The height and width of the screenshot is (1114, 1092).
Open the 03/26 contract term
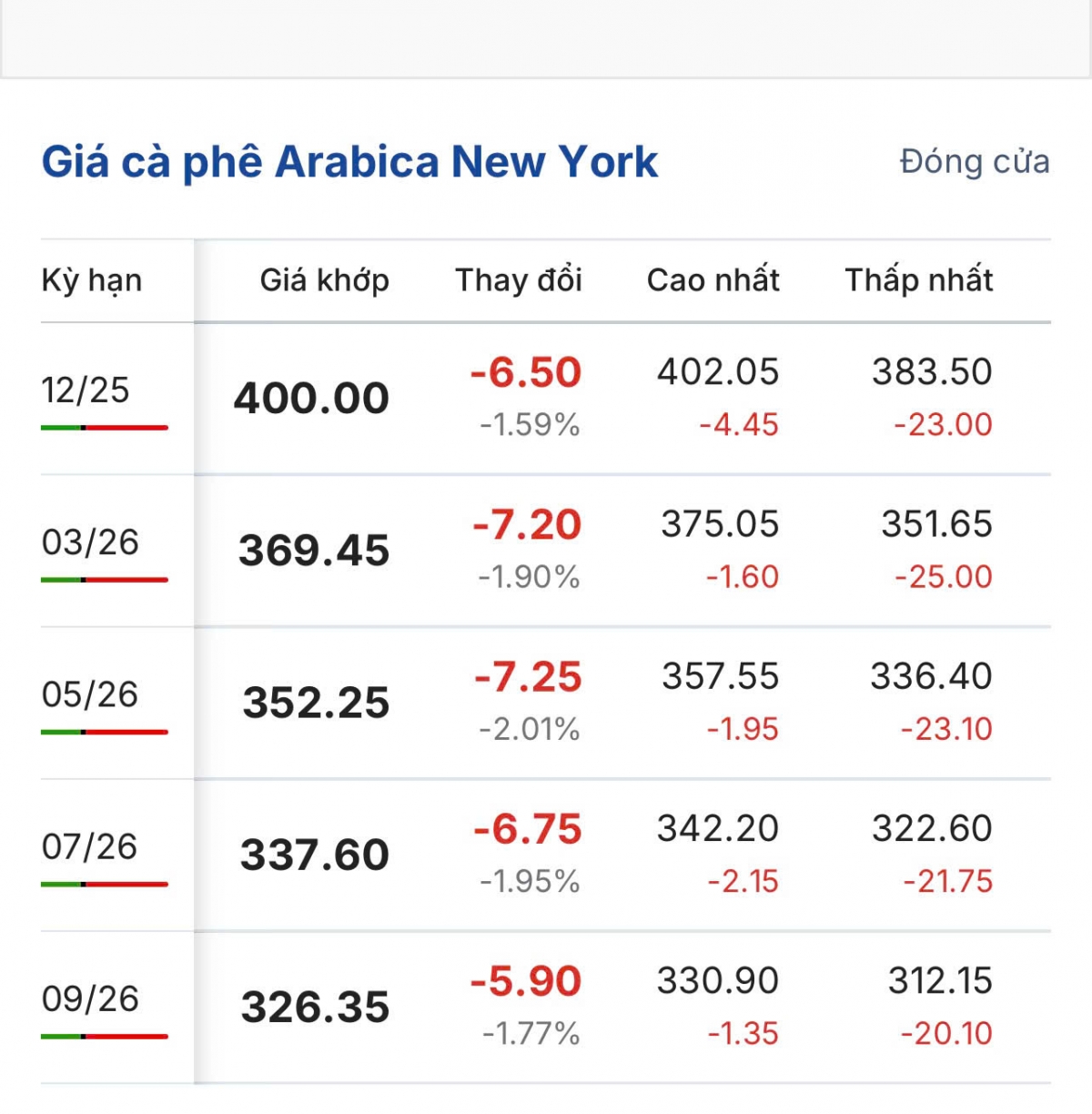[x=90, y=542]
